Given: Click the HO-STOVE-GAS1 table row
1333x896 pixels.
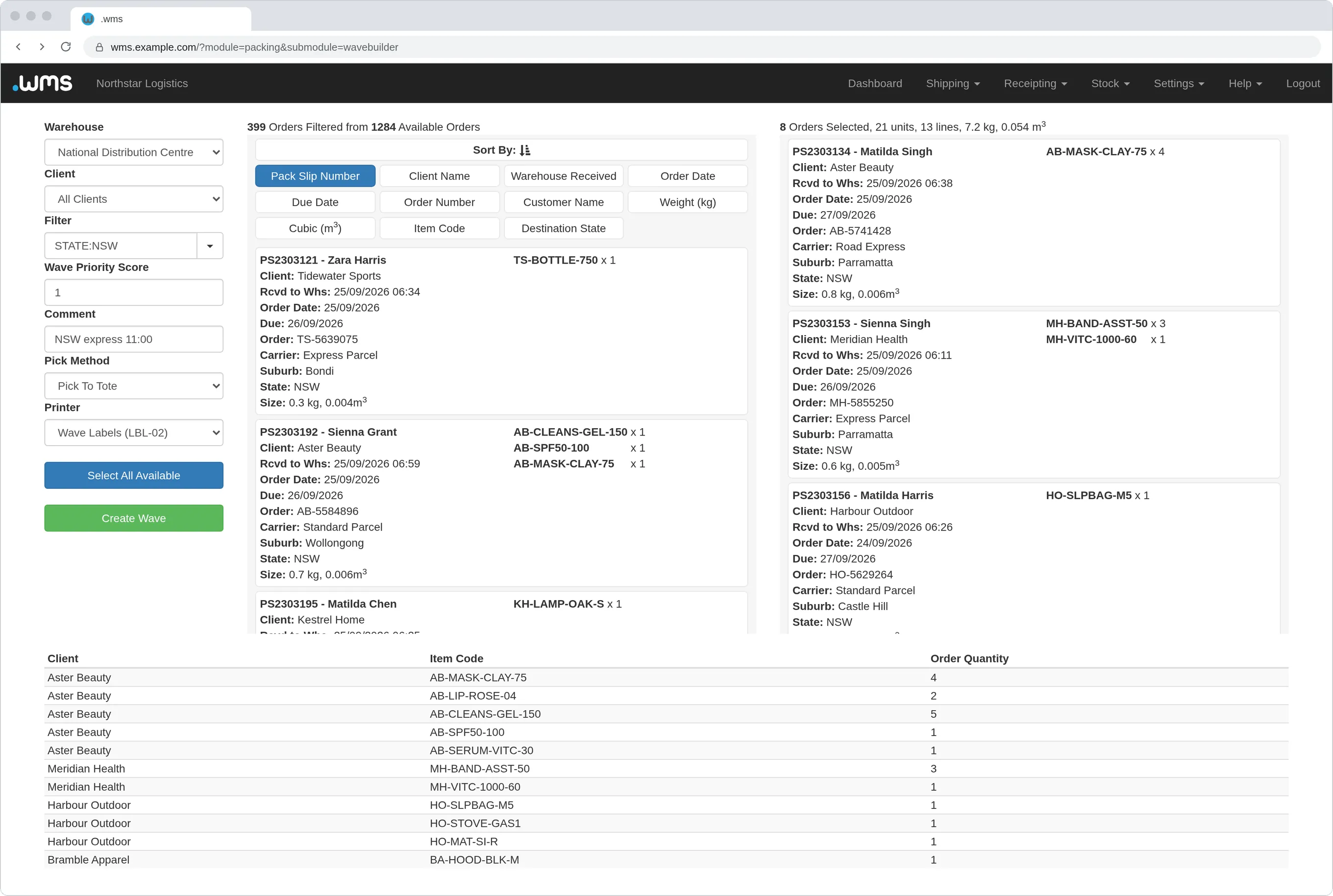Looking at the screenshot, I should [x=666, y=823].
